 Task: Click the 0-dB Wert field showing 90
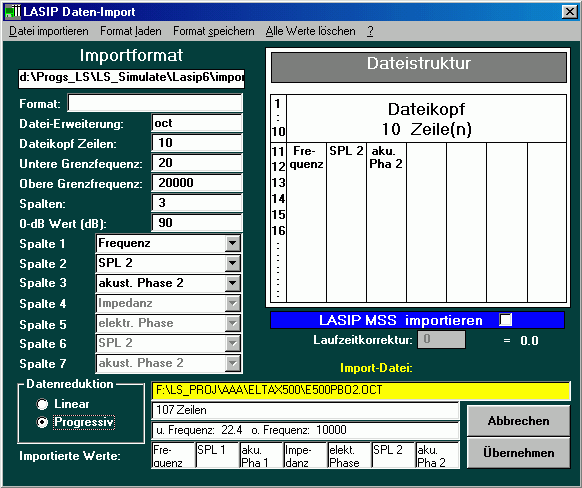coord(197,223)
